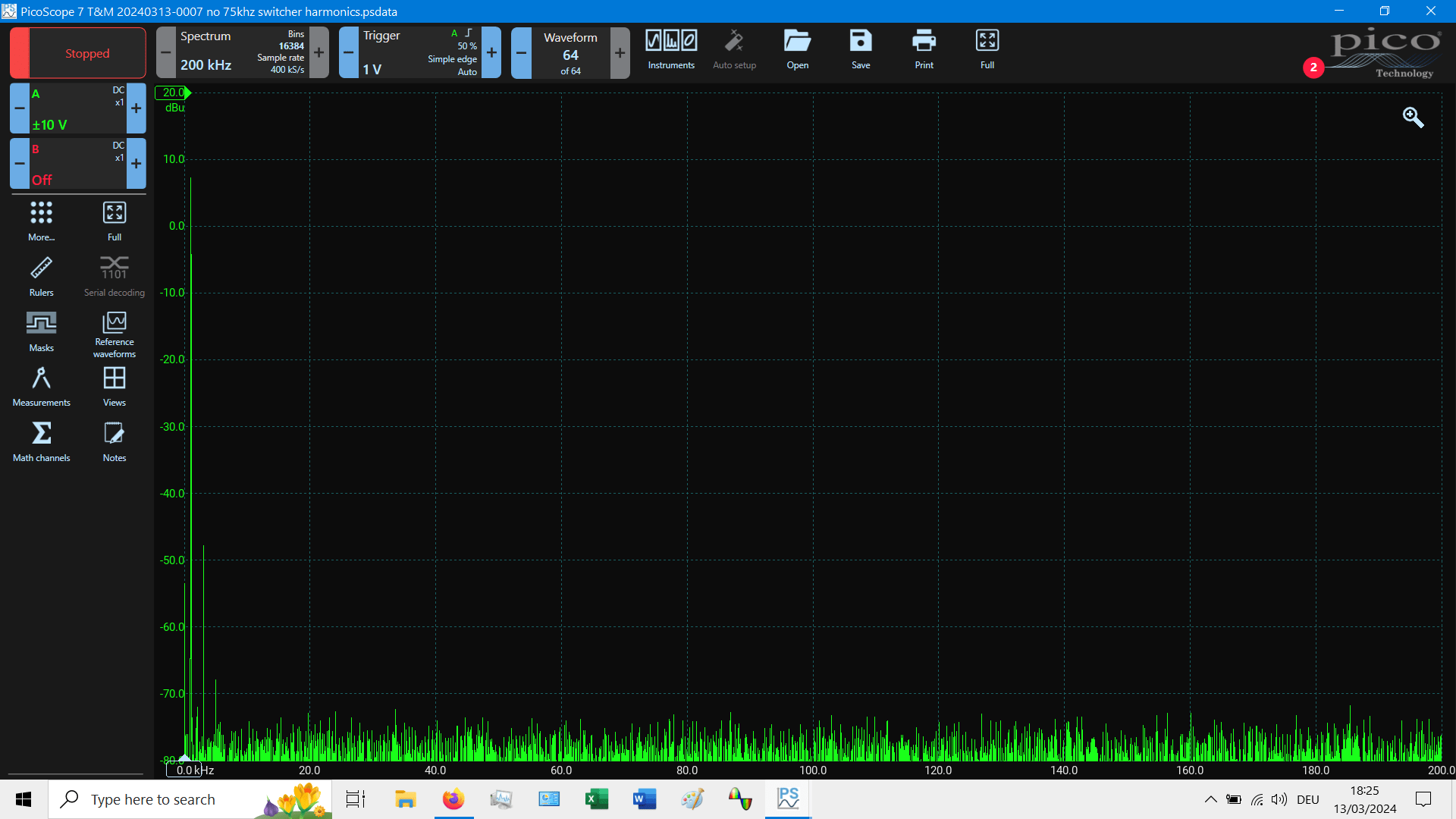Screen dimensions: 1456x819
Task: Open Word from the taskbar
Action: (645, 799)
